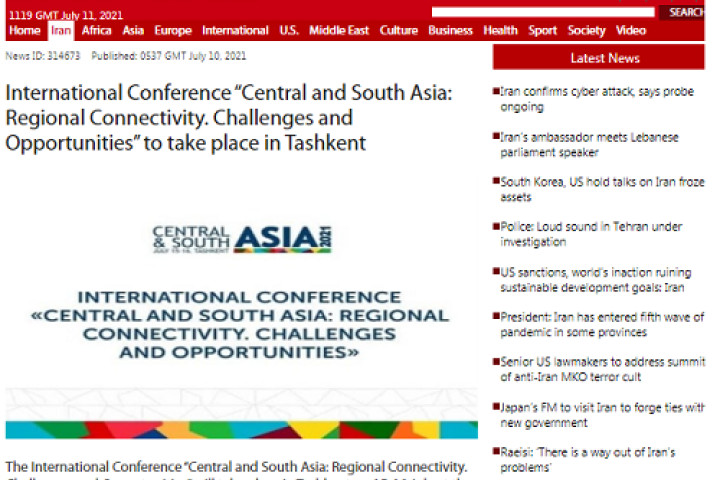Image resolution: width=720 pixels, height=480 pixels.
Task: Click the article's first paragraph text
Action: coord(236,470)
